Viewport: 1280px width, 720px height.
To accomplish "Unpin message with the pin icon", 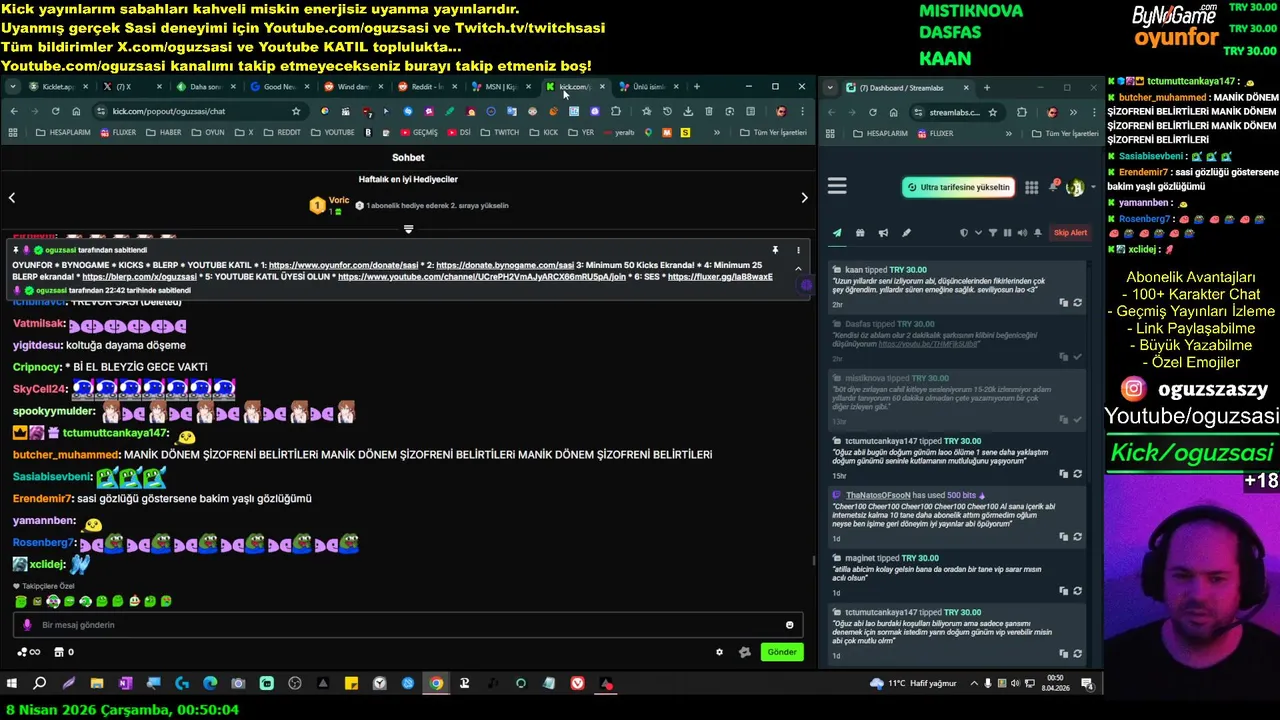I will click(x=775, y=250).
